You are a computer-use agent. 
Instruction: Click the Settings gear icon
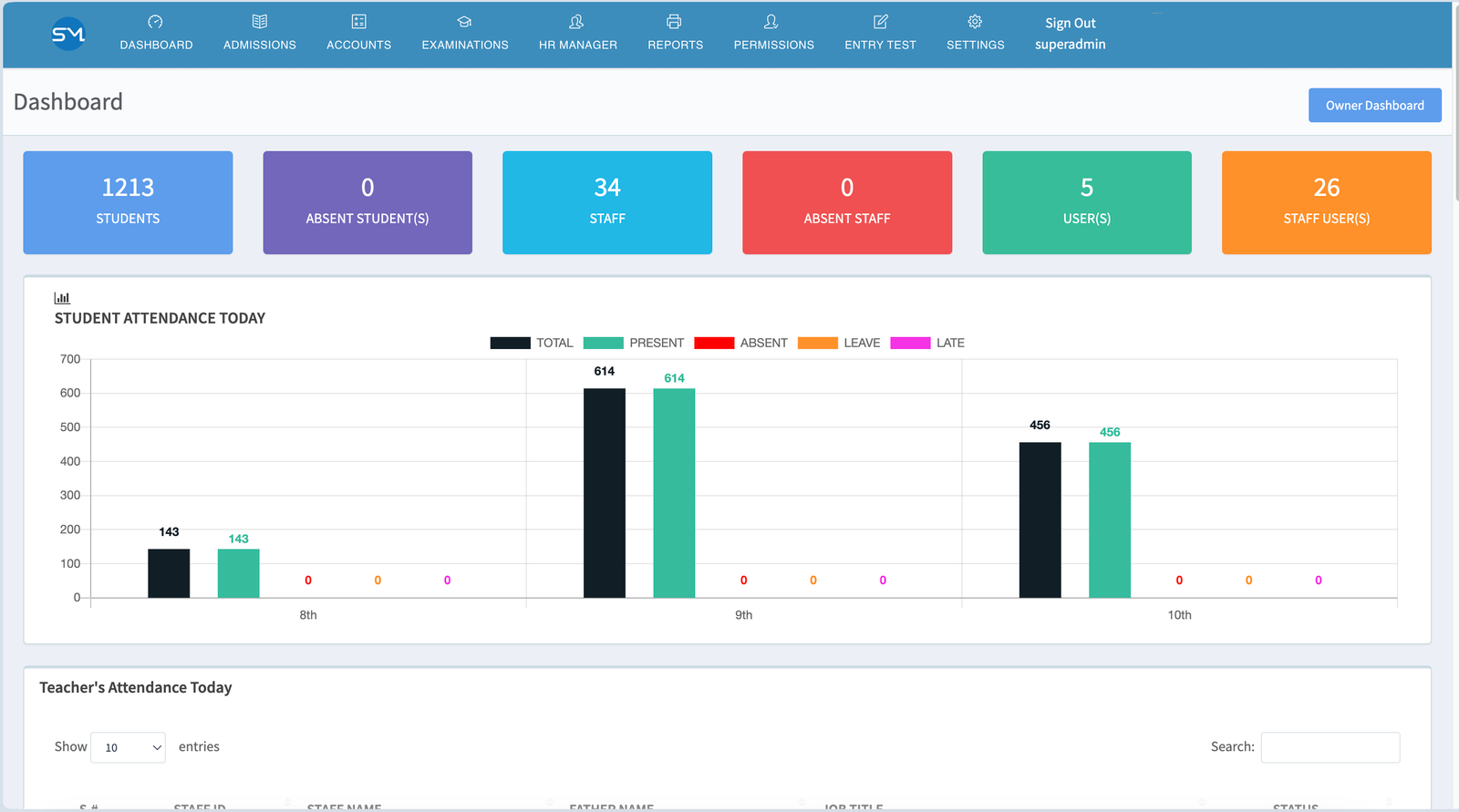[975, 22]
